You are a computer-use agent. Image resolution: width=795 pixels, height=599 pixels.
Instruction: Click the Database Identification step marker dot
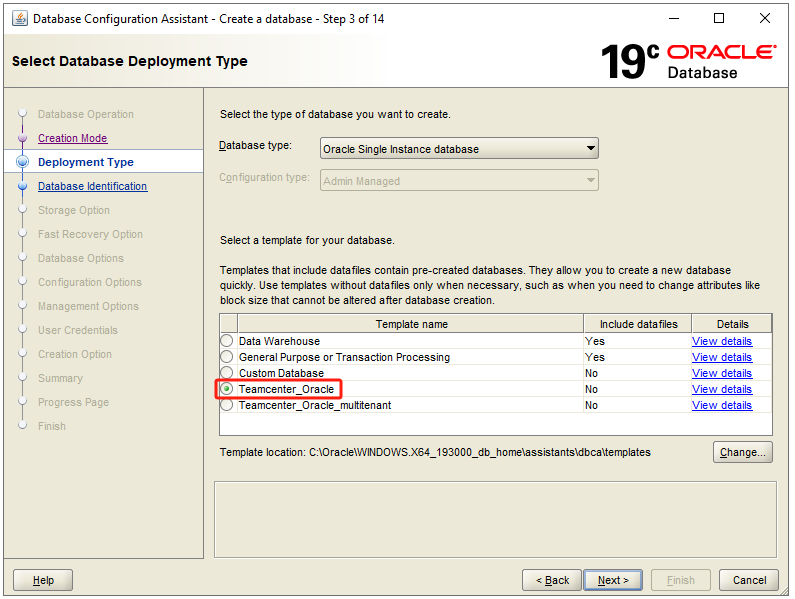(x=22, y=186)
